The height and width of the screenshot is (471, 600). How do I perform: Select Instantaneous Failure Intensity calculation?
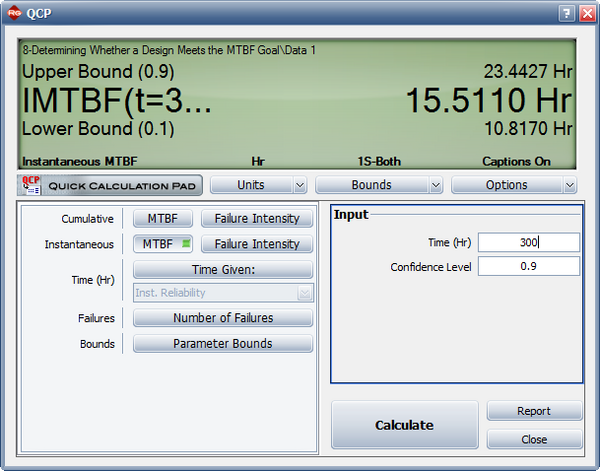click(257, 244)
